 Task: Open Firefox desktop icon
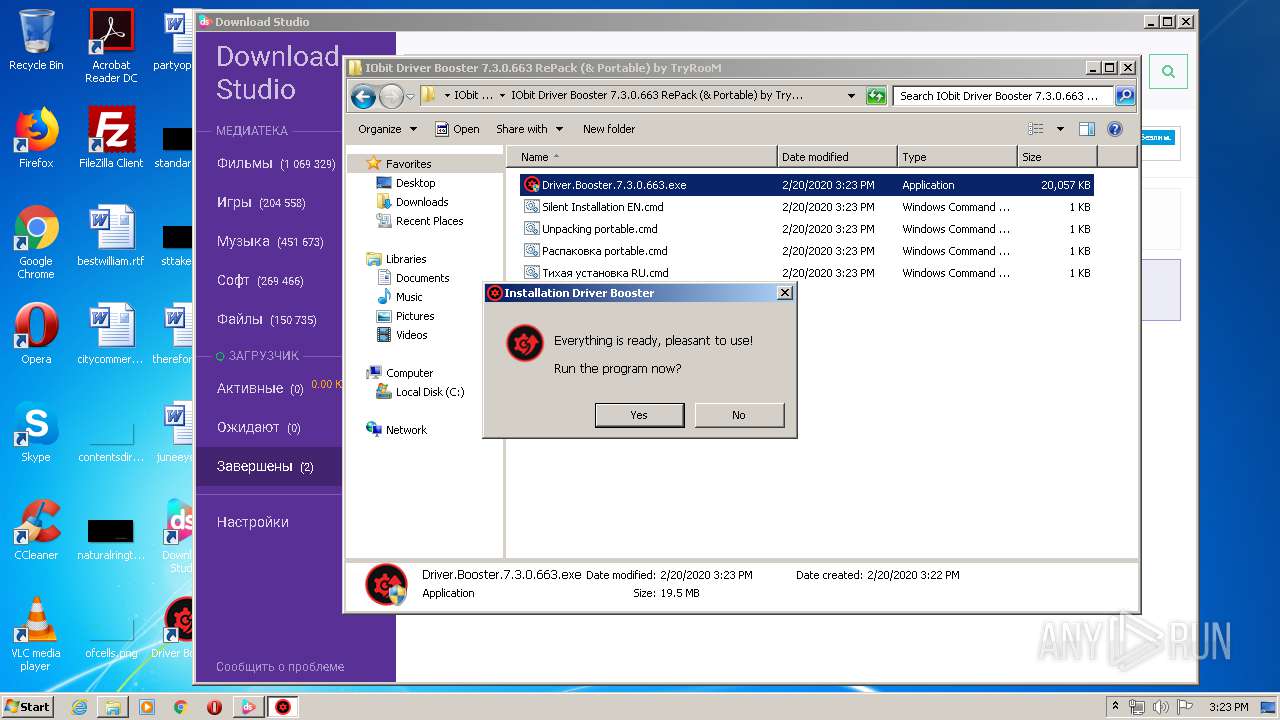(x=36, y=138)
